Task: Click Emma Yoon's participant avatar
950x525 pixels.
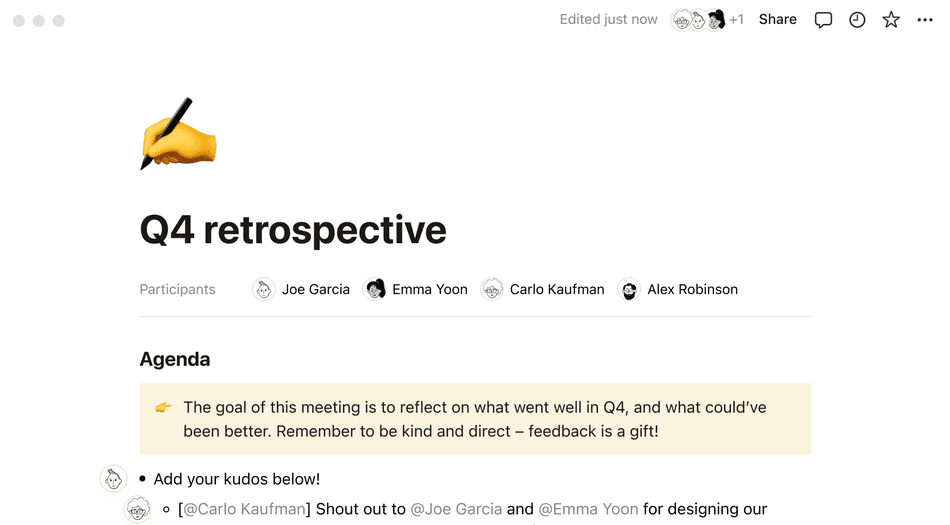Action: [x=375, y=290]
